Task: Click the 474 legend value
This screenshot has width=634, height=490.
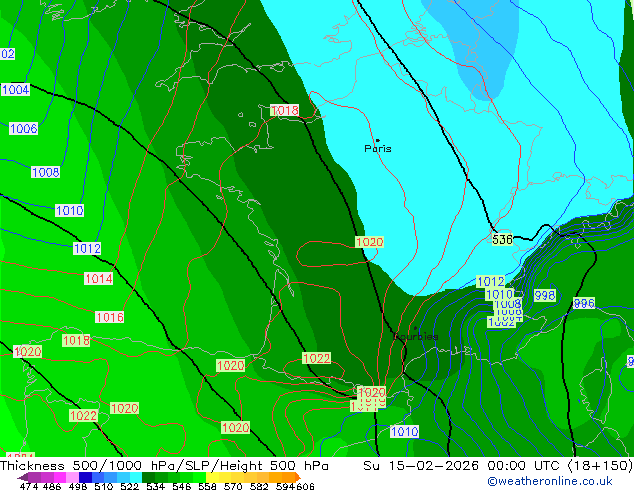Action: [x=28, y=486]
